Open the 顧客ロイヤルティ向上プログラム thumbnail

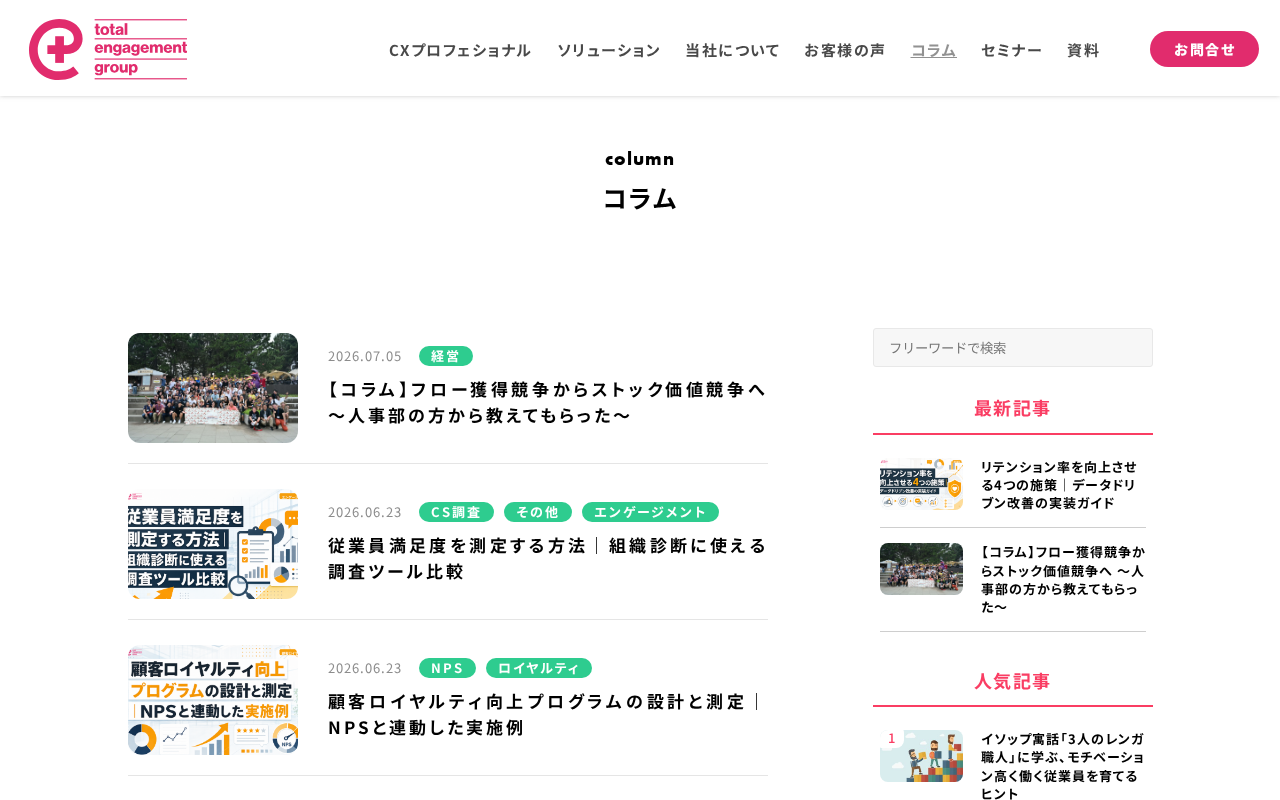tap(213, 700)
